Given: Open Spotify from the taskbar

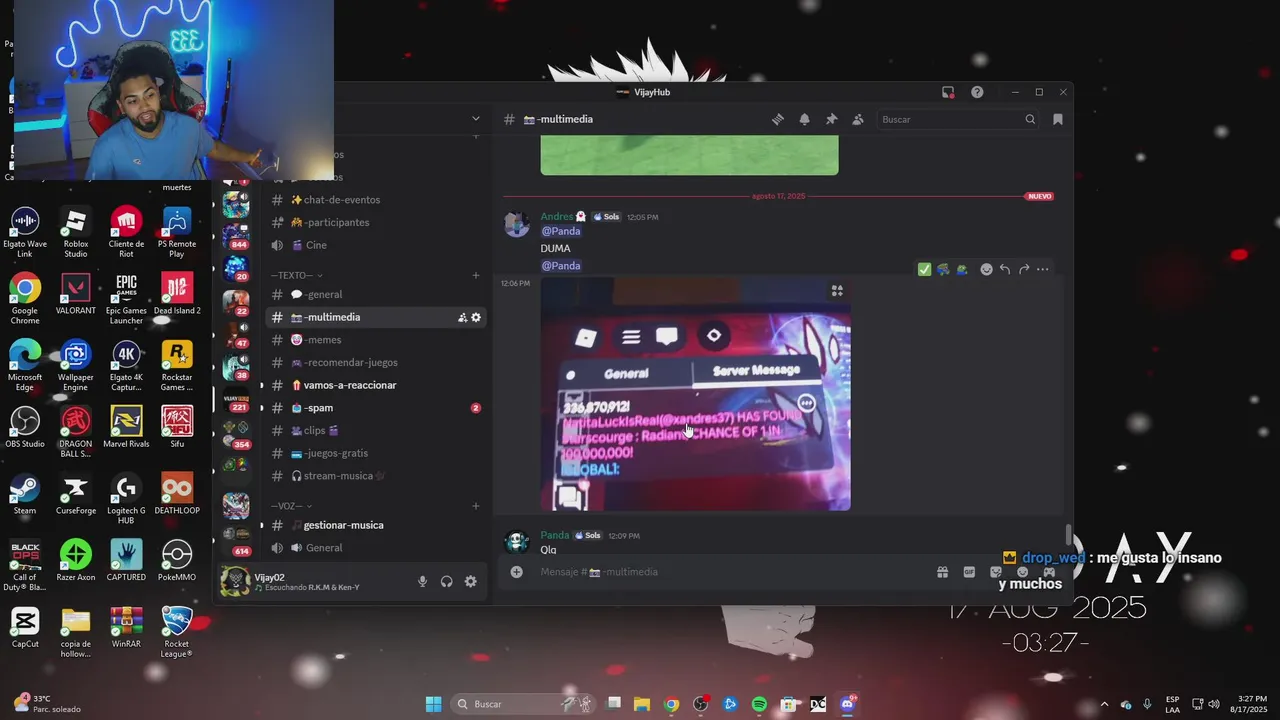Looking at the screenshot, I should [x=759, y=704].
